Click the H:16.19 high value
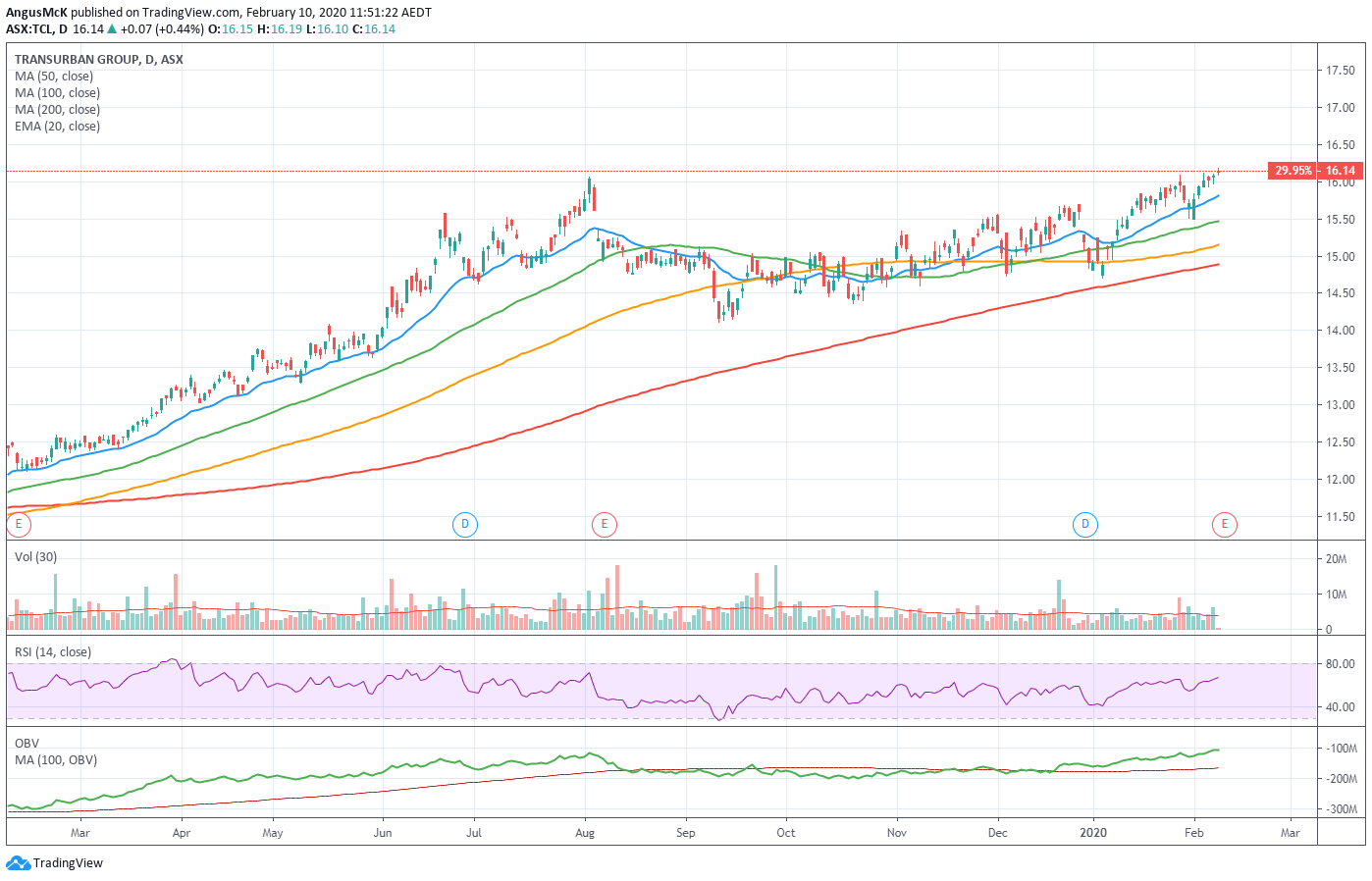The image size is (1372, 881). 280,29
